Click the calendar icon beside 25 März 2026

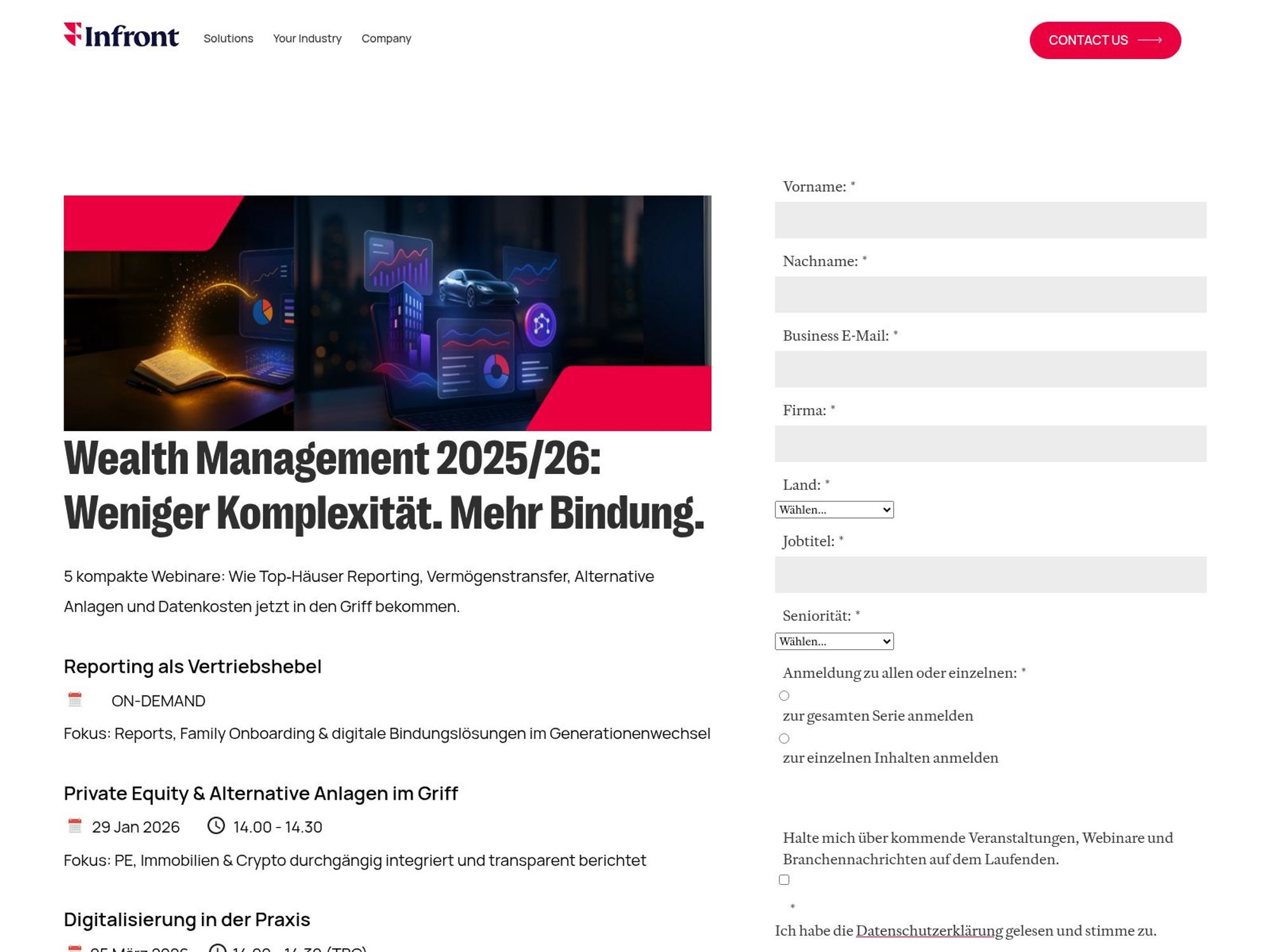(76, 949)
